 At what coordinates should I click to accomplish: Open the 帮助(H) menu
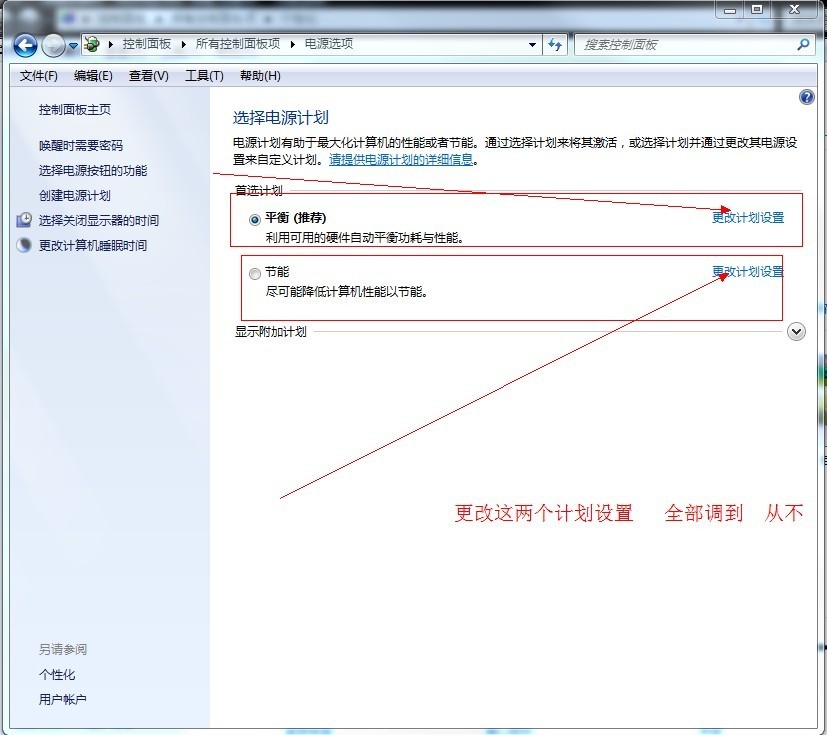coord(260,76)
